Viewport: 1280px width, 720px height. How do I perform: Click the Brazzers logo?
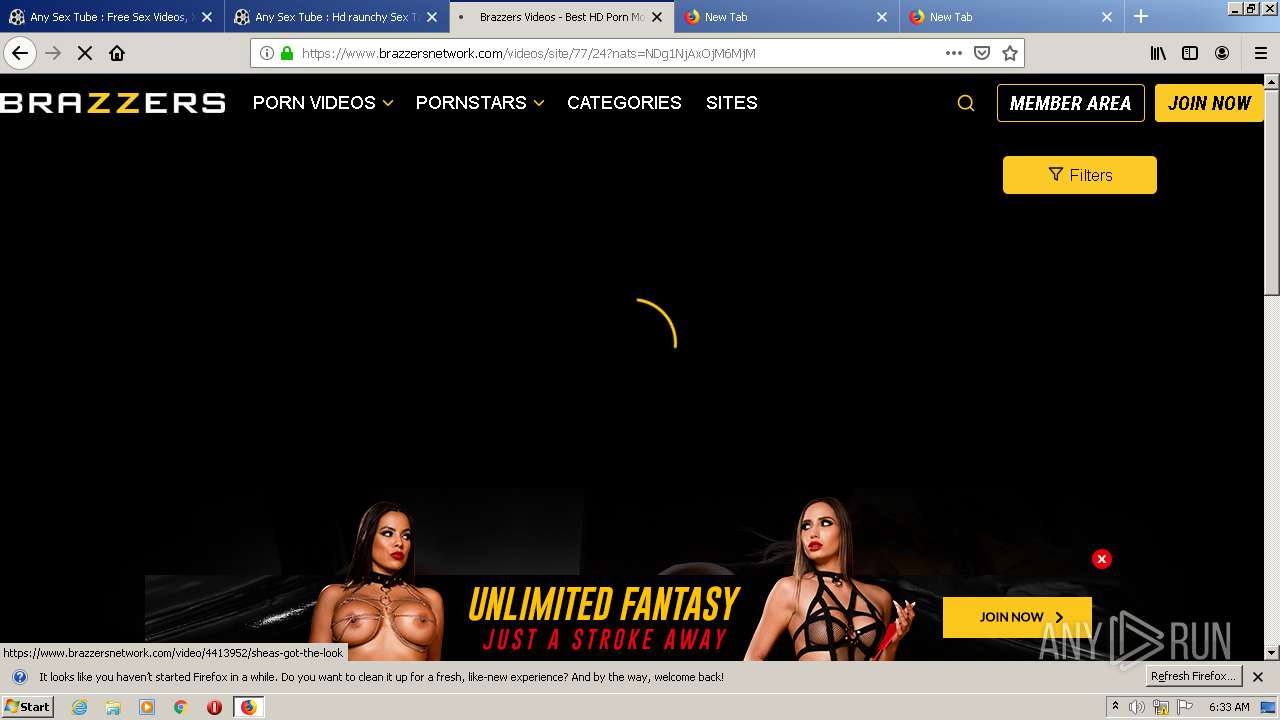(113, 103)
